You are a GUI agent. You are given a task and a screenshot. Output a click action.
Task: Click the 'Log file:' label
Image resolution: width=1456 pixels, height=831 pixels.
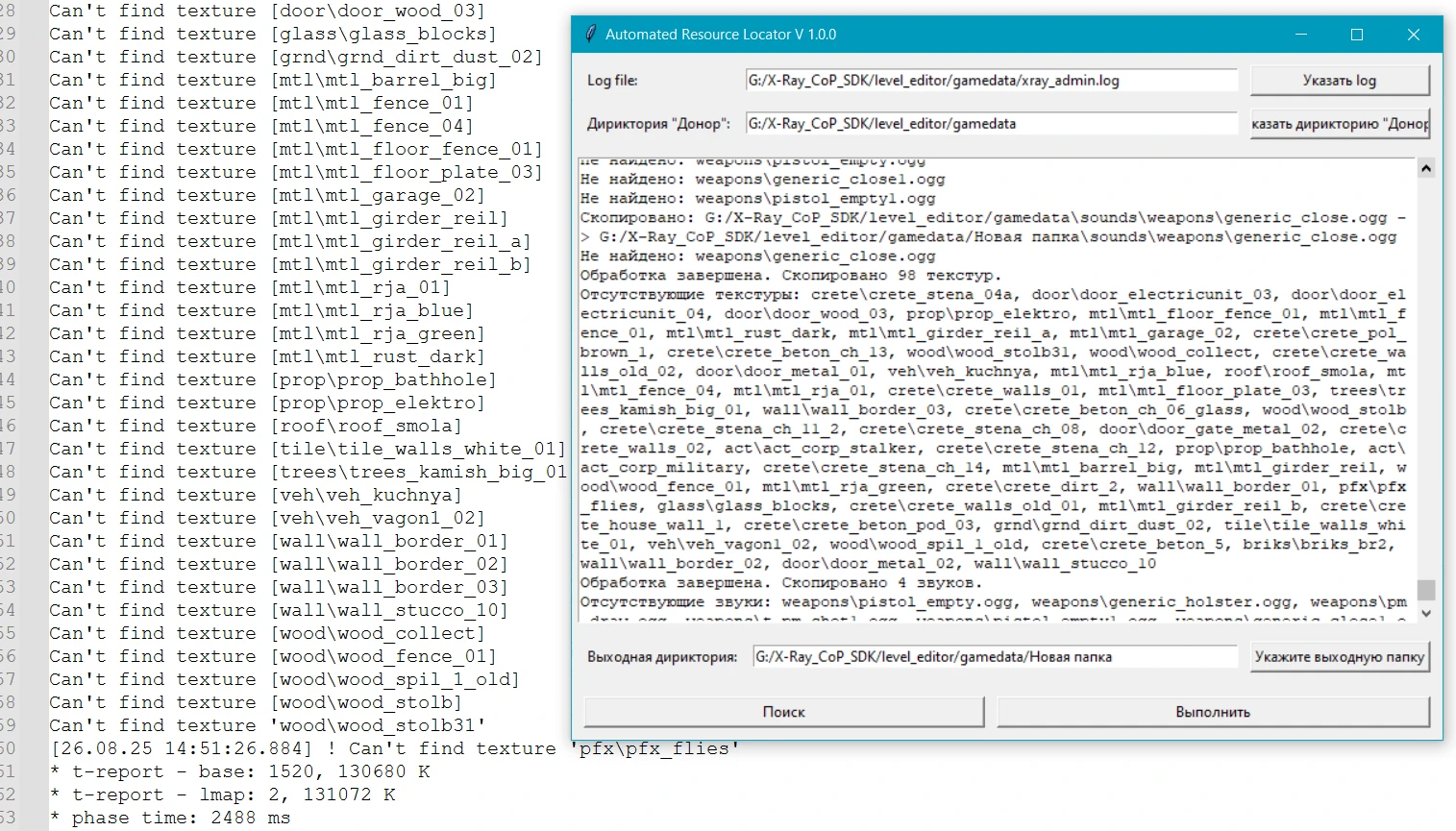pyautogui.click(x=612, y=81)
